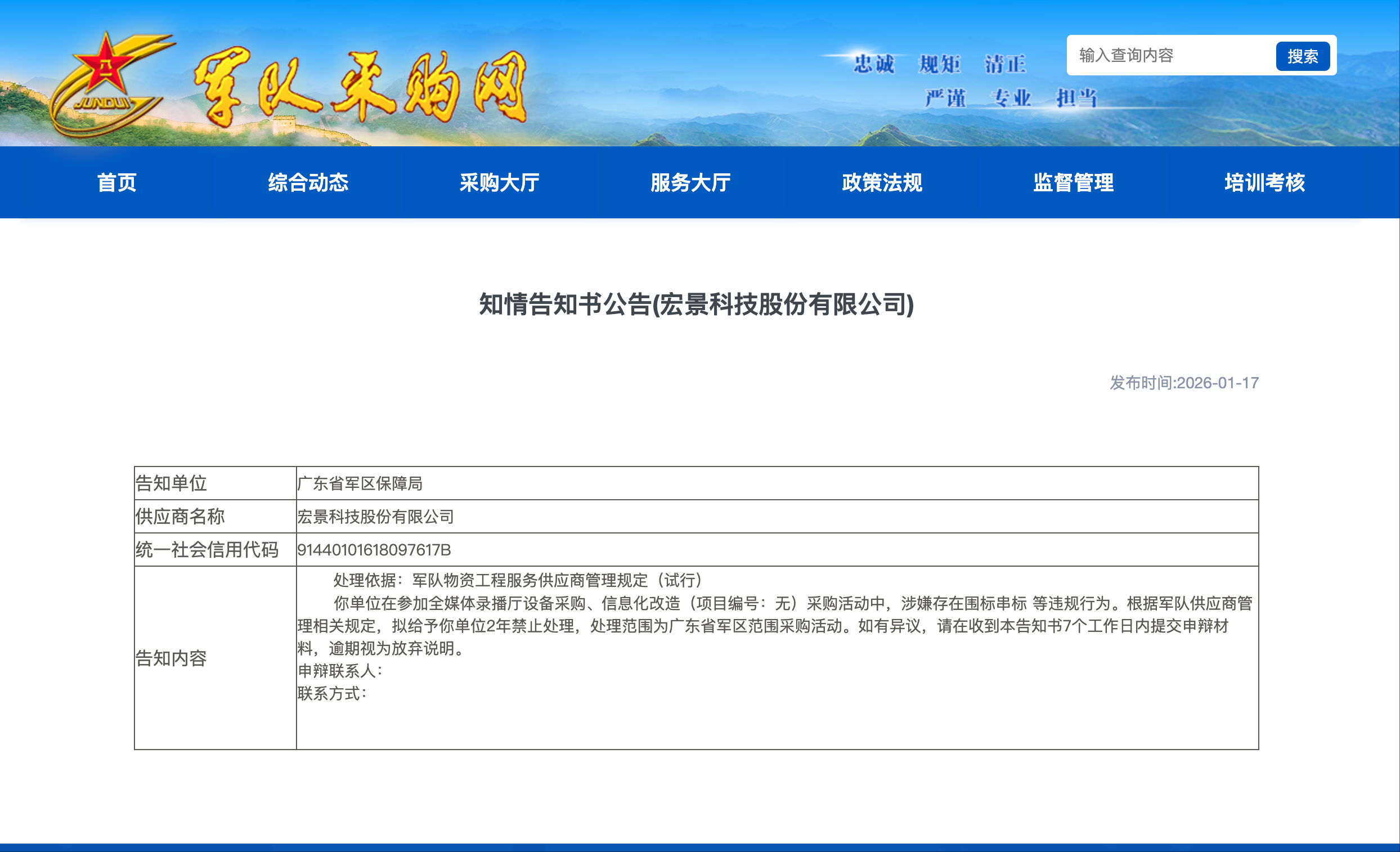Select the 服务大厅 service hall menu
This screenshot has width=1400, height=852.
tap(690, 183)
